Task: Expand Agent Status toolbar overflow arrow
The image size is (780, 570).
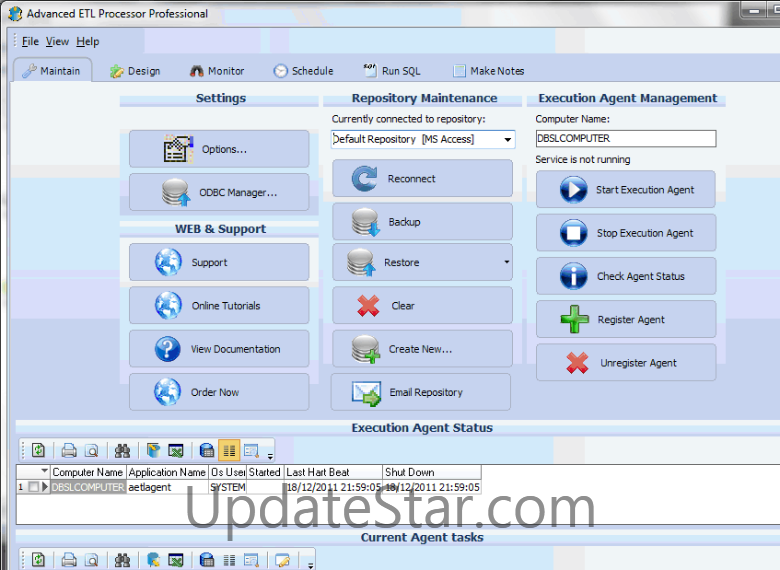Action: 270,456
